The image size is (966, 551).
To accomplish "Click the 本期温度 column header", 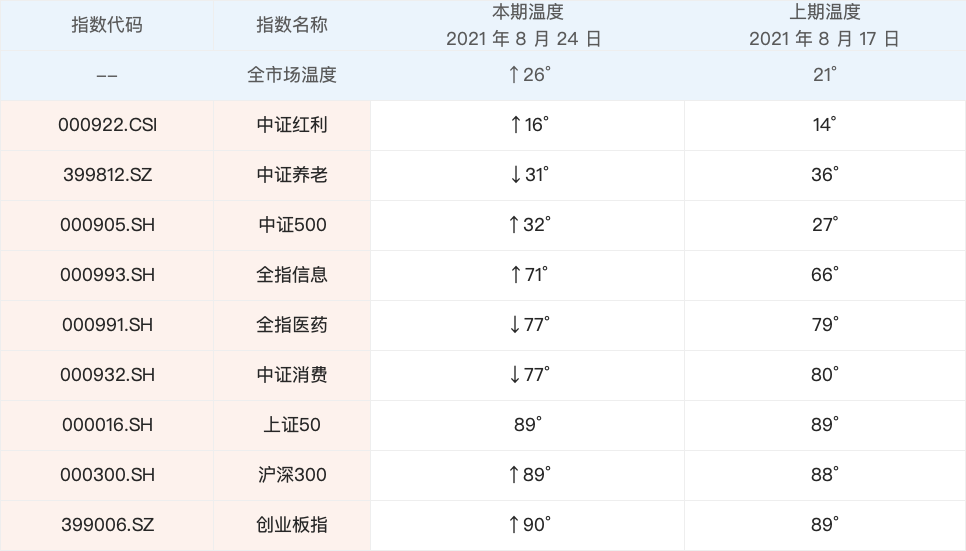I will [x=527, y=13].
